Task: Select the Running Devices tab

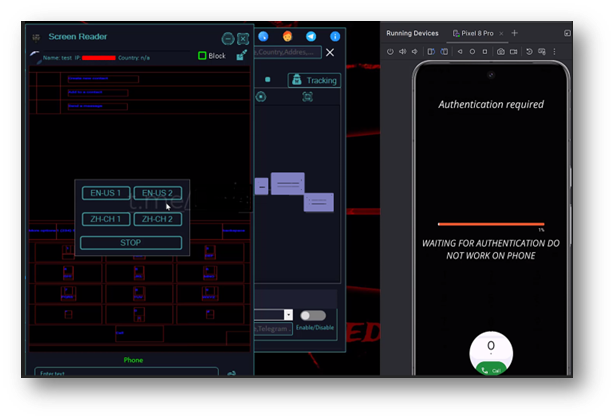Action: click(412, 33)
